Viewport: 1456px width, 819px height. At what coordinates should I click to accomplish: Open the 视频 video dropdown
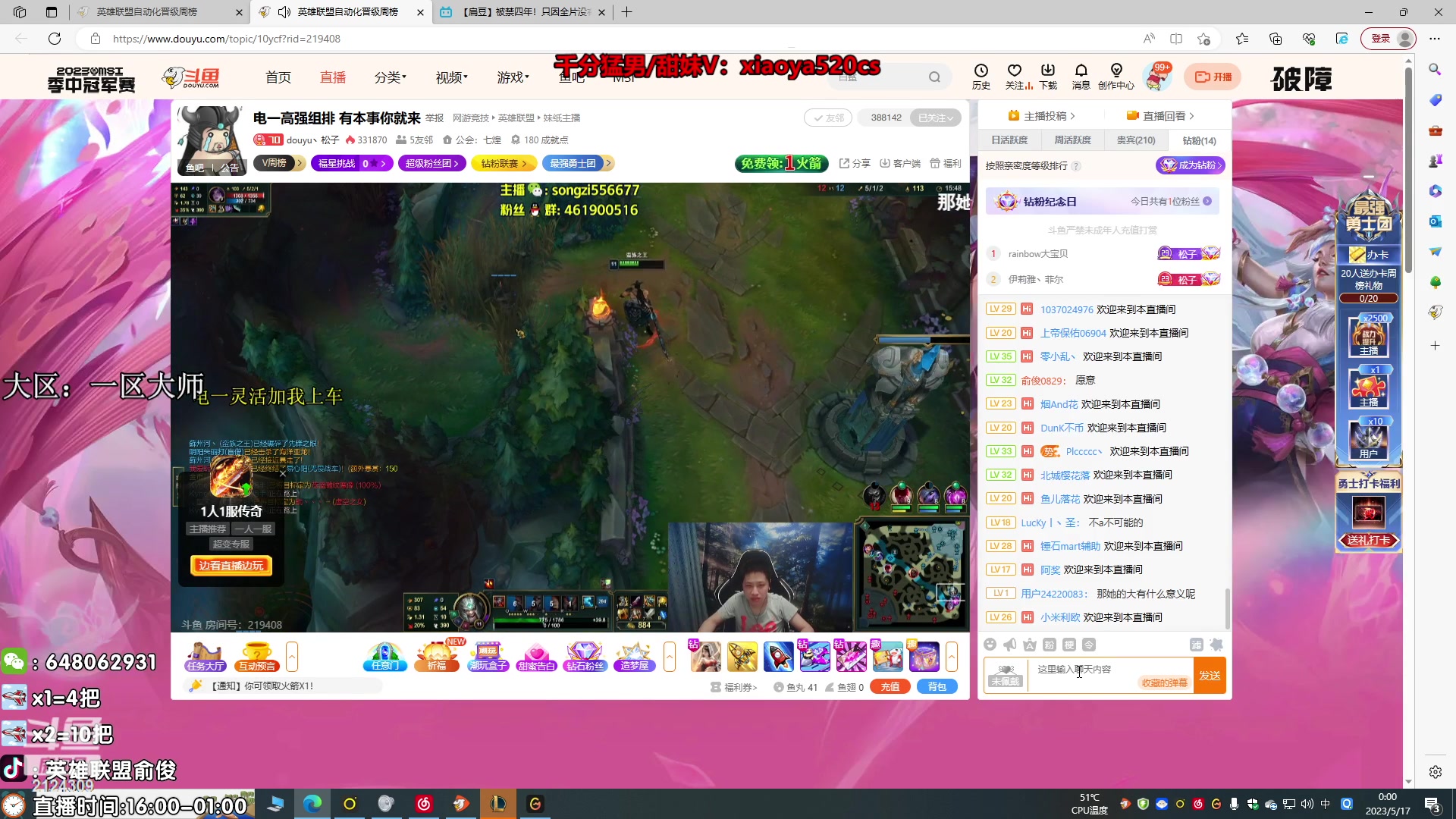(x=452, y=77)
